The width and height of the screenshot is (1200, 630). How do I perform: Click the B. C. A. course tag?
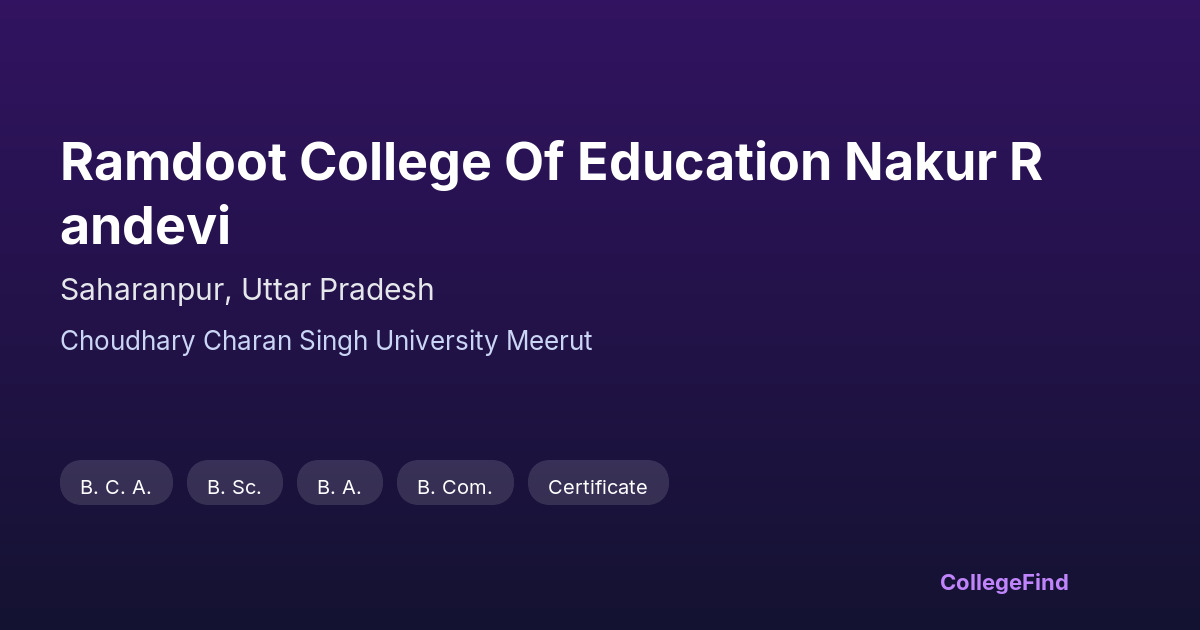point(116,487)
